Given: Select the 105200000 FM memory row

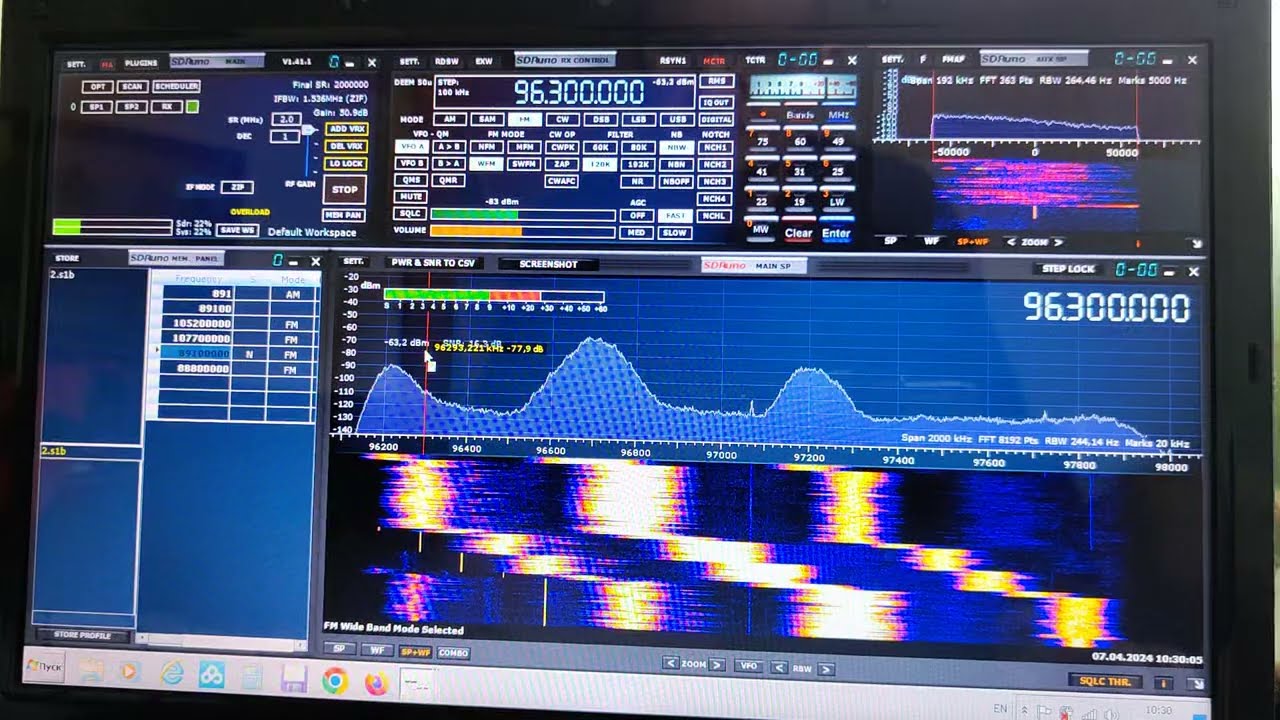Looking at the screenshot, I should (234, 324).
